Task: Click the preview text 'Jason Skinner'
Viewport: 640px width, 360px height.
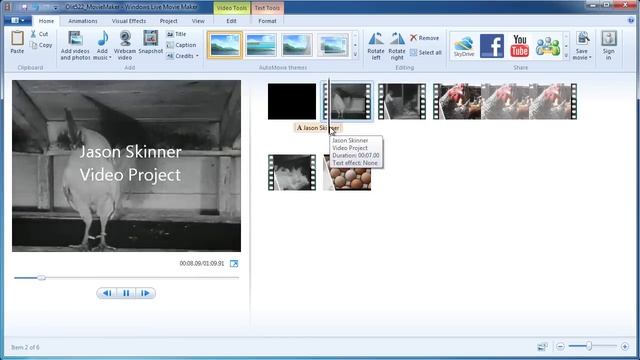Action: pos(131,152)
